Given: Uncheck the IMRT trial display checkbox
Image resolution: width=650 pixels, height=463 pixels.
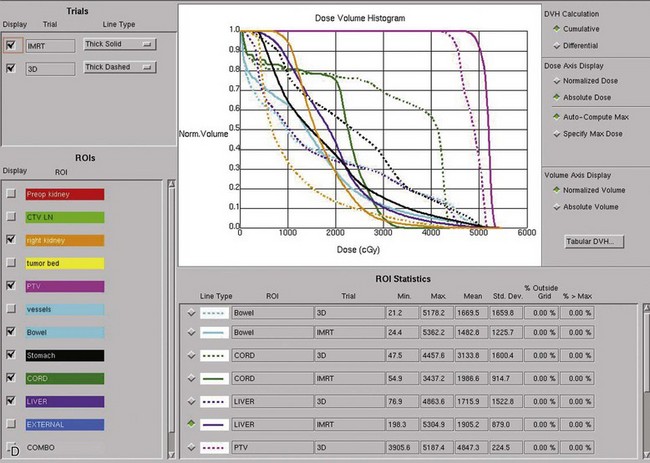Looking at the screenshot, I should point(11,45).
